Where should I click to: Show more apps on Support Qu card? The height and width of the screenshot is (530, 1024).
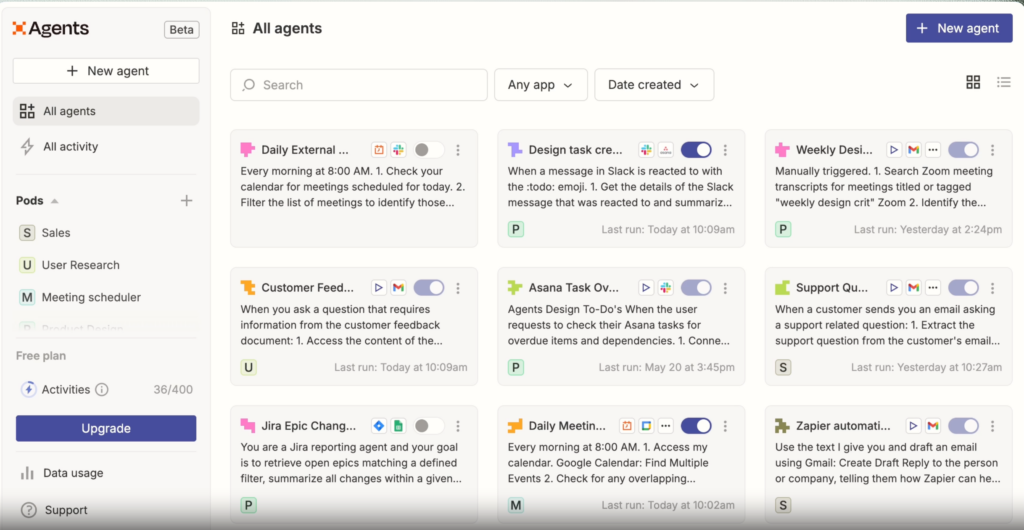933,288
